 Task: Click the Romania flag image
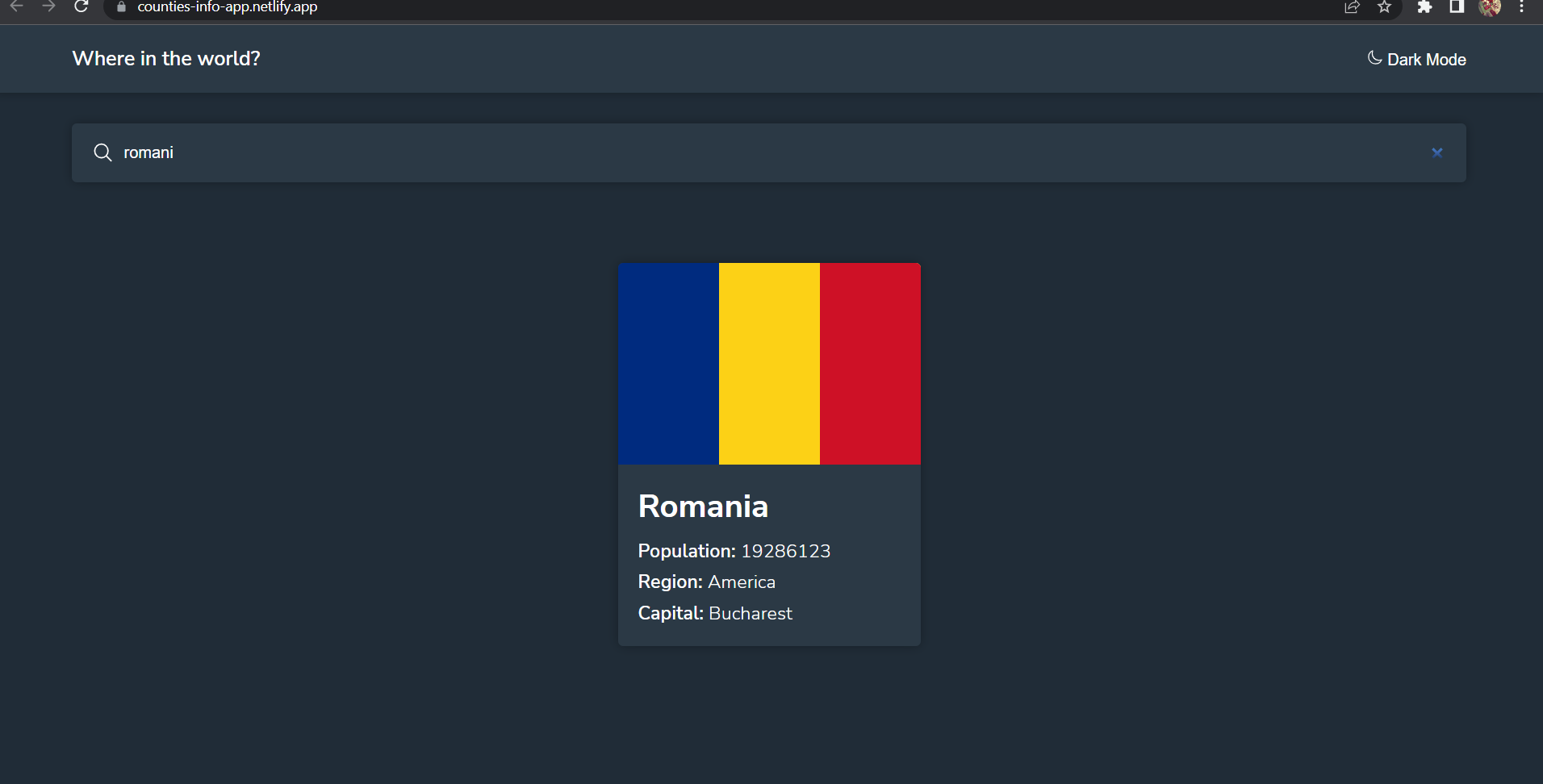pyautogui.click(x=768, y=363)
